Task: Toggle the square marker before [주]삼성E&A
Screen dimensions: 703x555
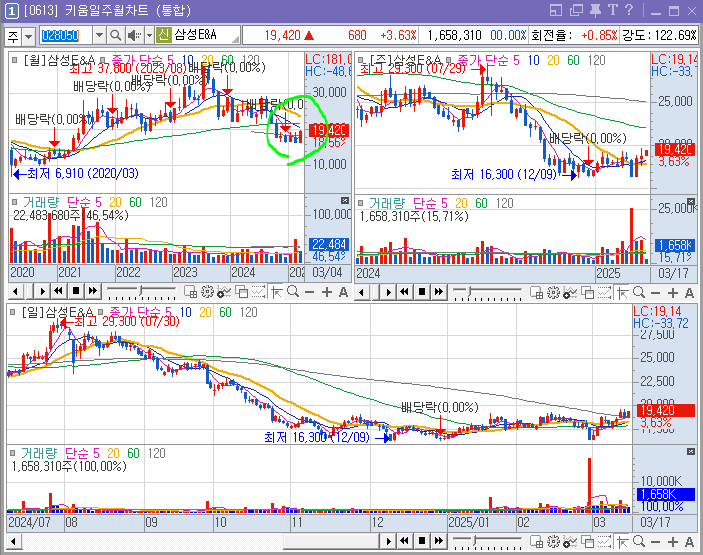Action: [360, 60]
